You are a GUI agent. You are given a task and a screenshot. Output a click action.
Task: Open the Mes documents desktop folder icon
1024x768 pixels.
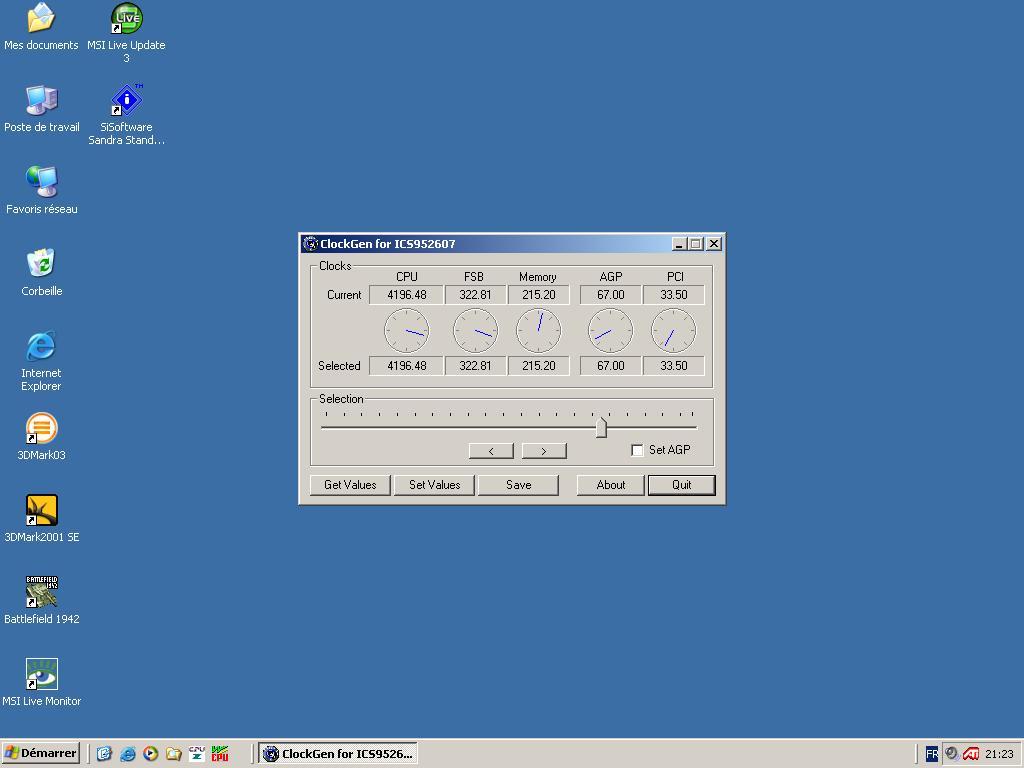[x=41, y=18]
